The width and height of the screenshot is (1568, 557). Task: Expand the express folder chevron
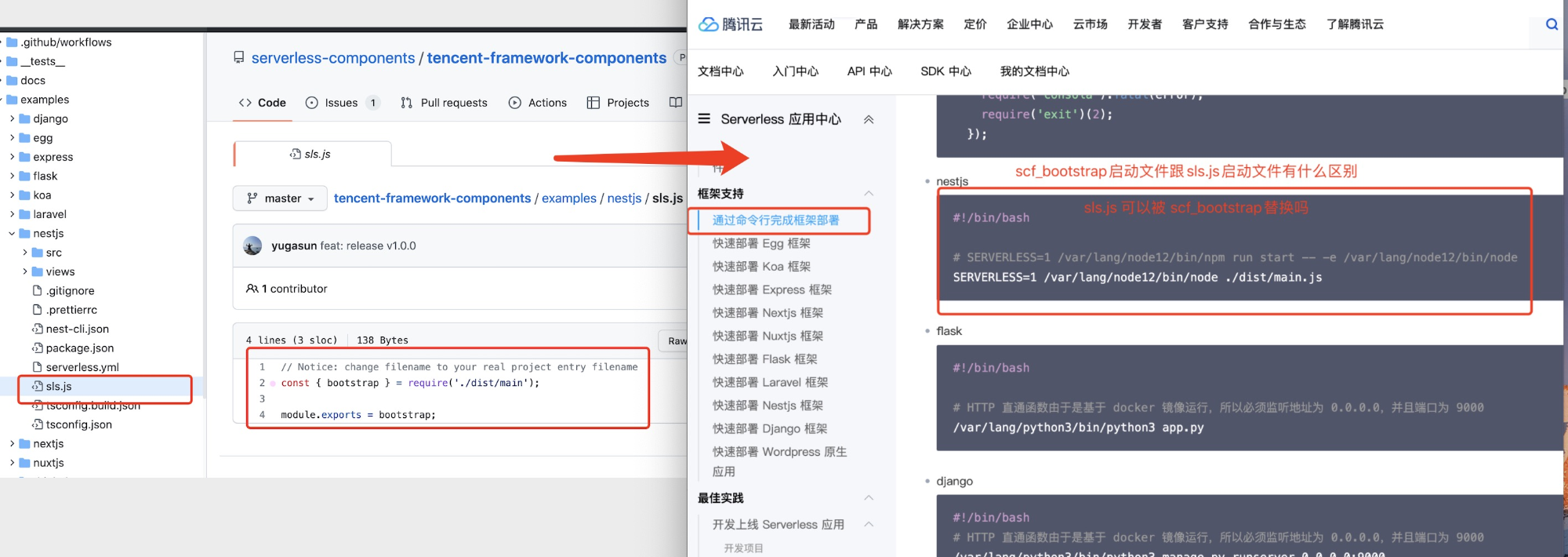(x=12, y=157)
